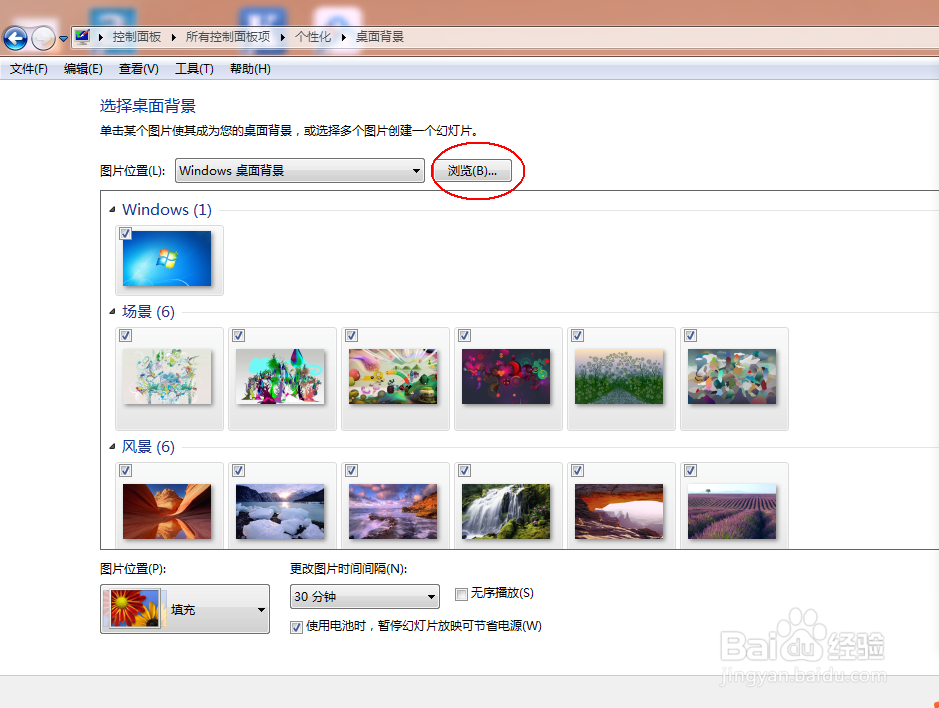Click 桌面背景 in the breadcrumb
939x708 pixels.
[380, 37]
